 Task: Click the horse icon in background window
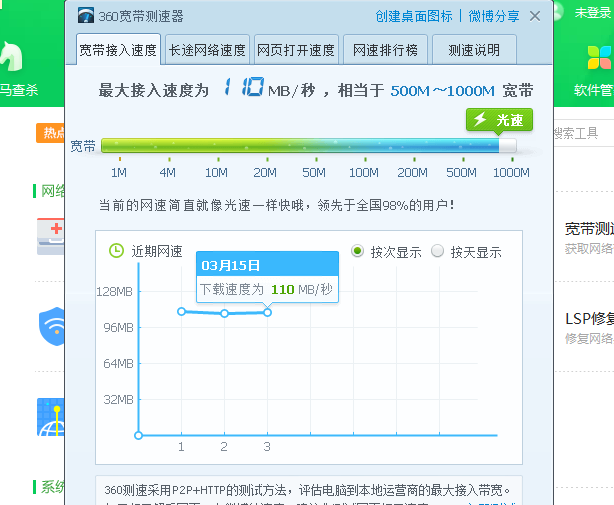[x=11, y=56]
